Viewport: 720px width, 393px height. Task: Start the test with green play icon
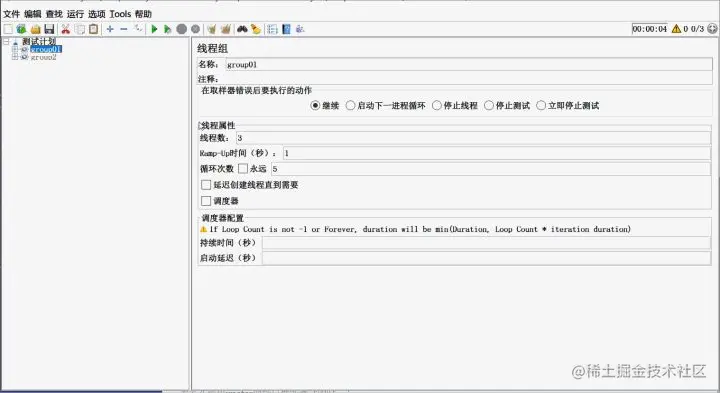point(154,29)
